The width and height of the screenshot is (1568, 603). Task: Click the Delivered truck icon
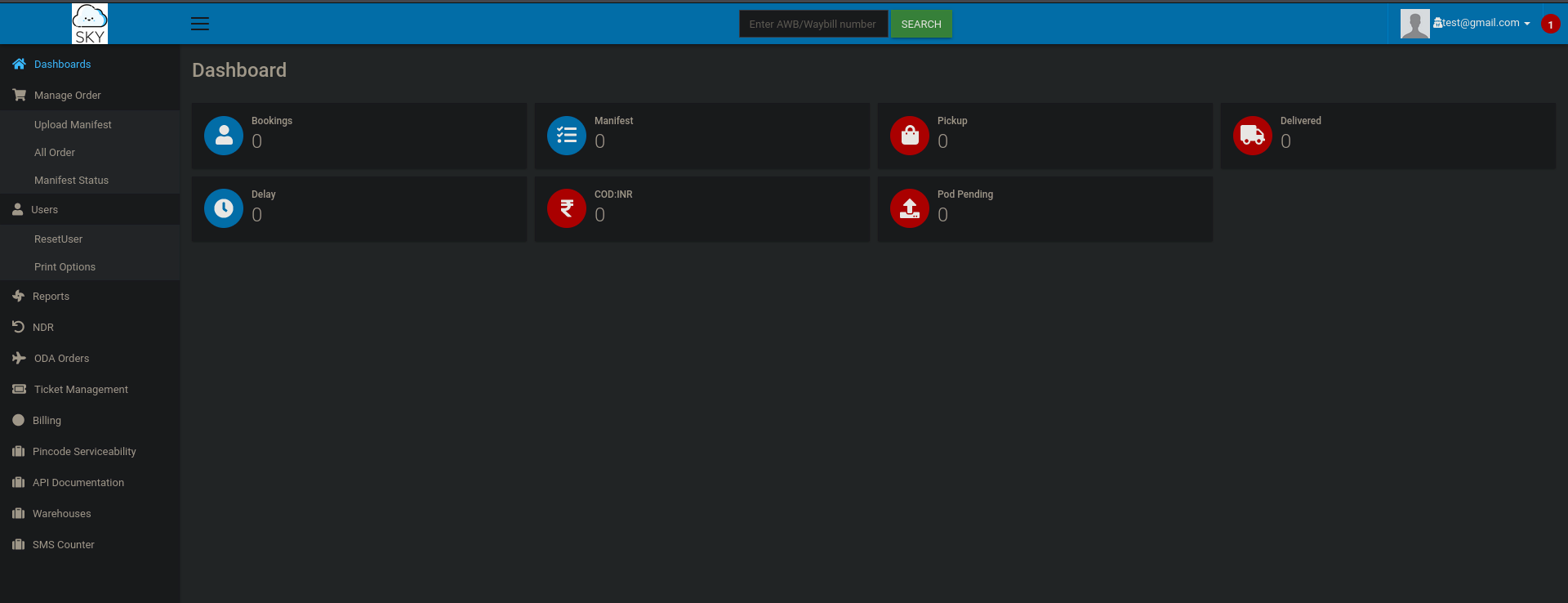click(x=1253, y=136)
